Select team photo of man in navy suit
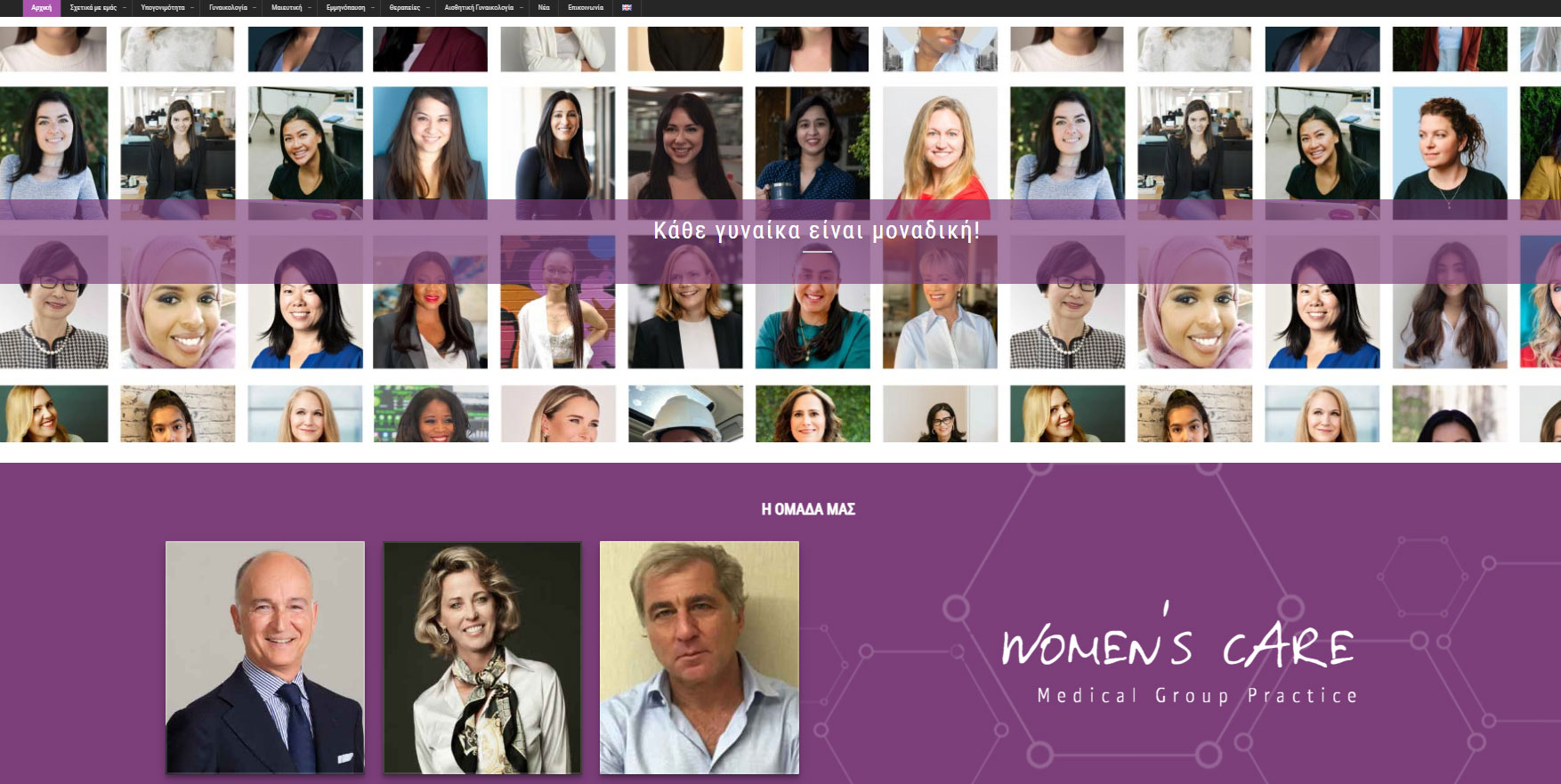This screenshot has width=1561, height=784. coord(265,657)
